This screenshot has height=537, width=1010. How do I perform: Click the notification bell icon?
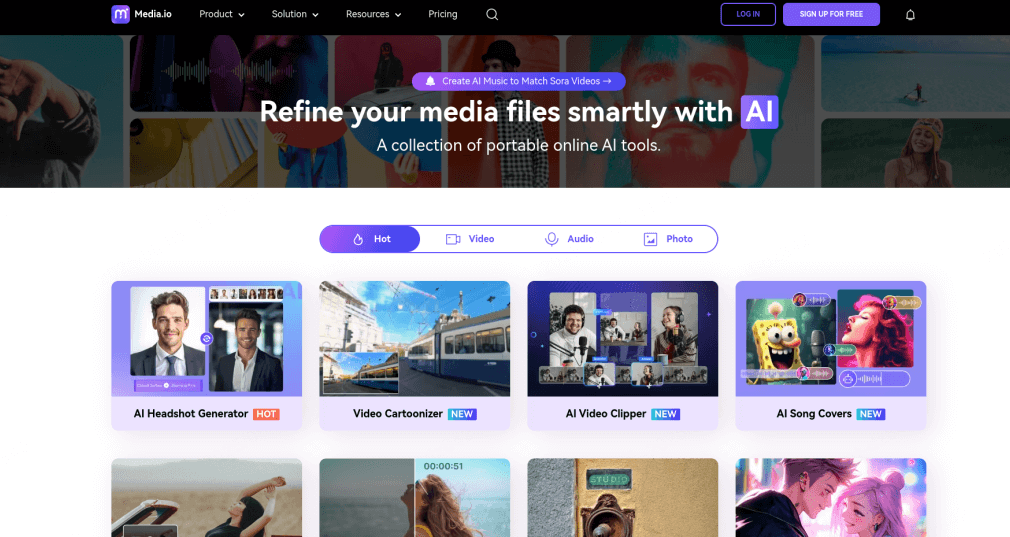coord(910,15)
